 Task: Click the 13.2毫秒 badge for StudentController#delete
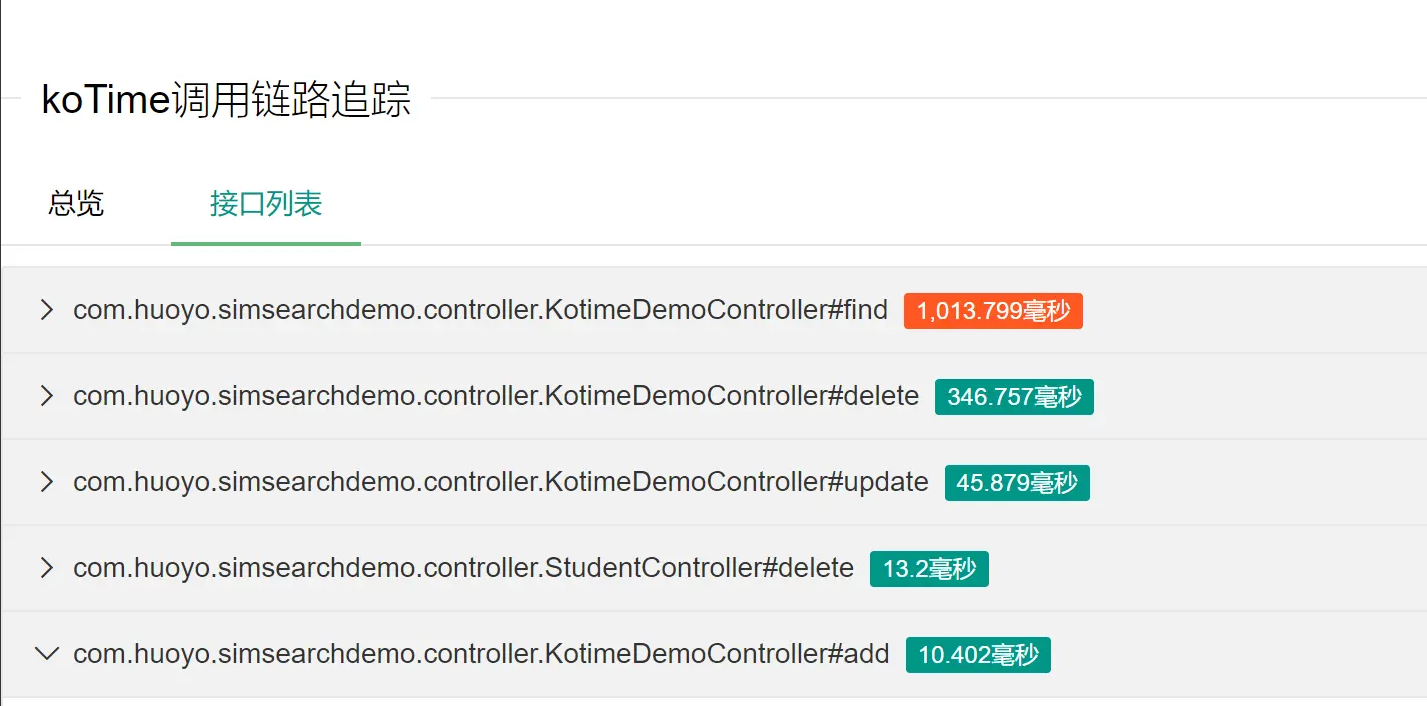(x=928, y=568)
